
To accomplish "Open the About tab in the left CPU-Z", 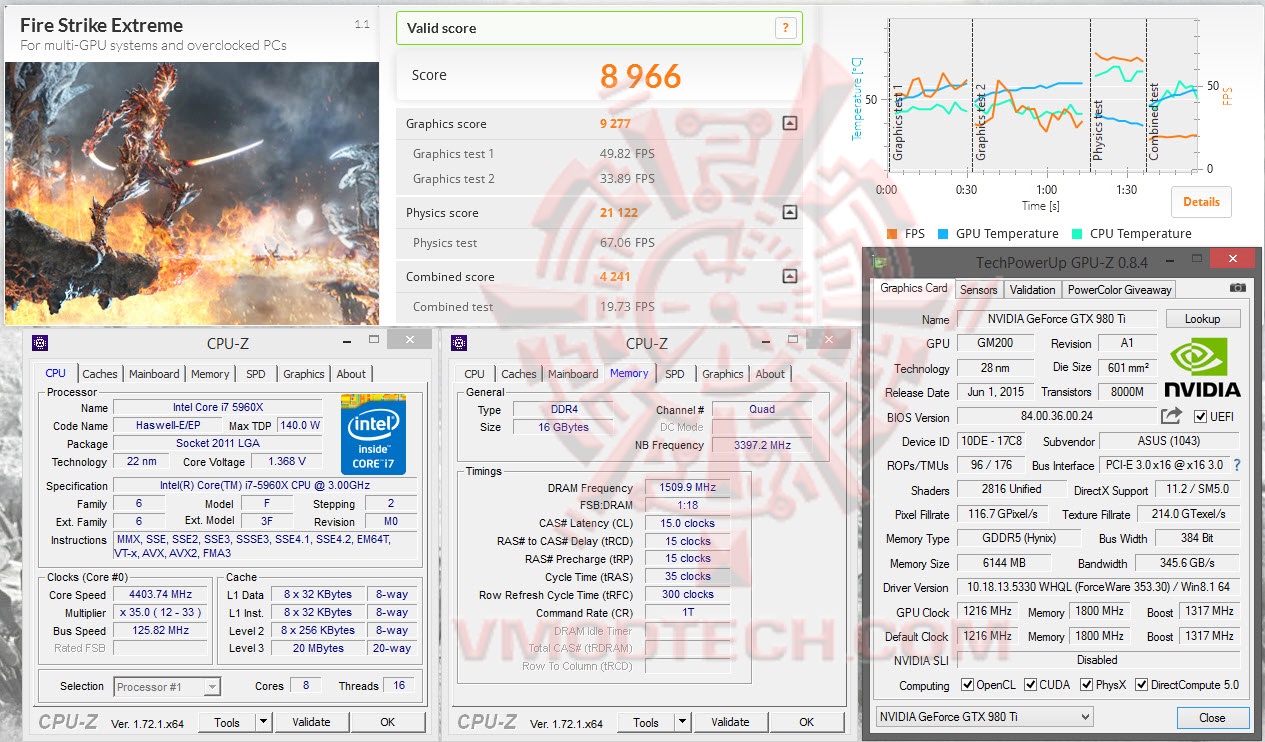I will (x=351, y=374).
